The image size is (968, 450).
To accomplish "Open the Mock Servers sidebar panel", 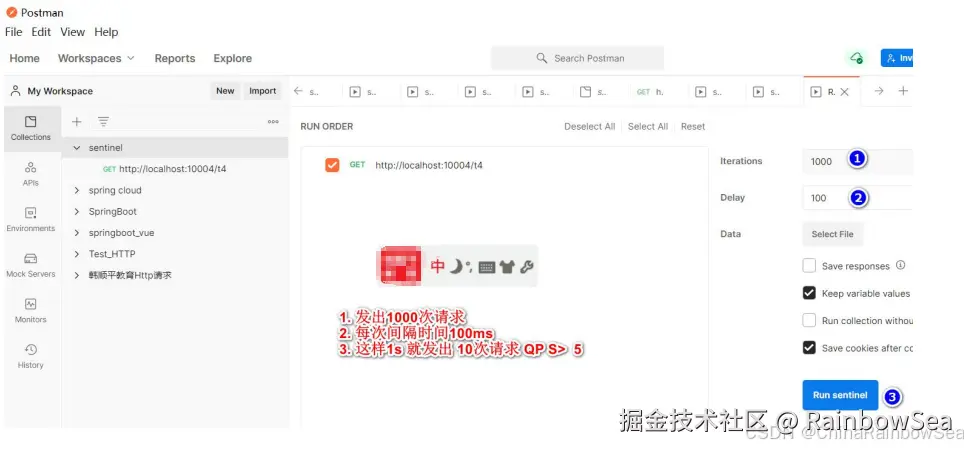I will [30, 265].
